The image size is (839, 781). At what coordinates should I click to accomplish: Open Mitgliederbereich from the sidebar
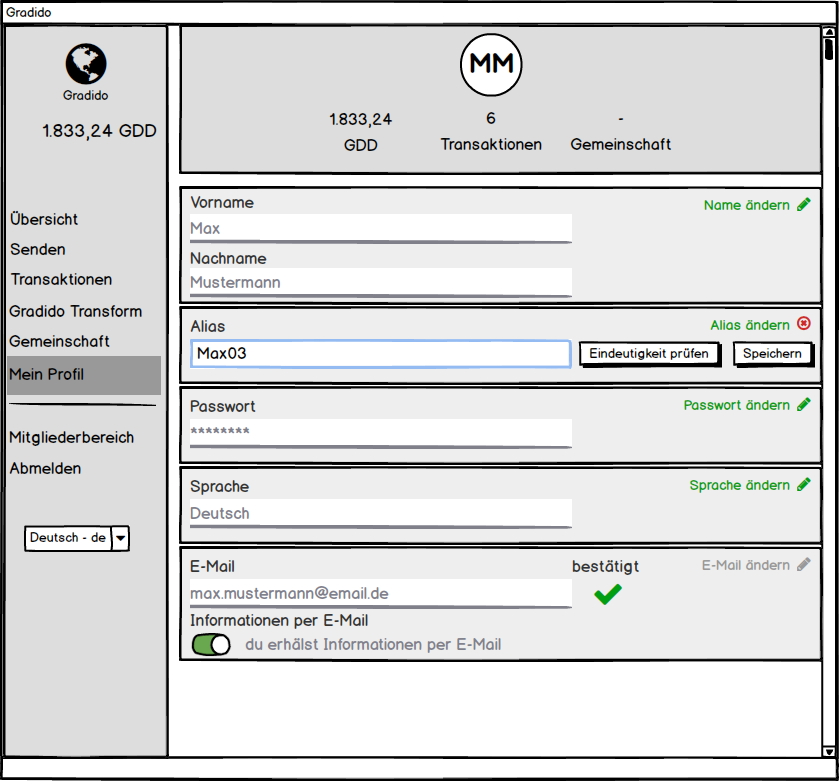tap(72, 437)
